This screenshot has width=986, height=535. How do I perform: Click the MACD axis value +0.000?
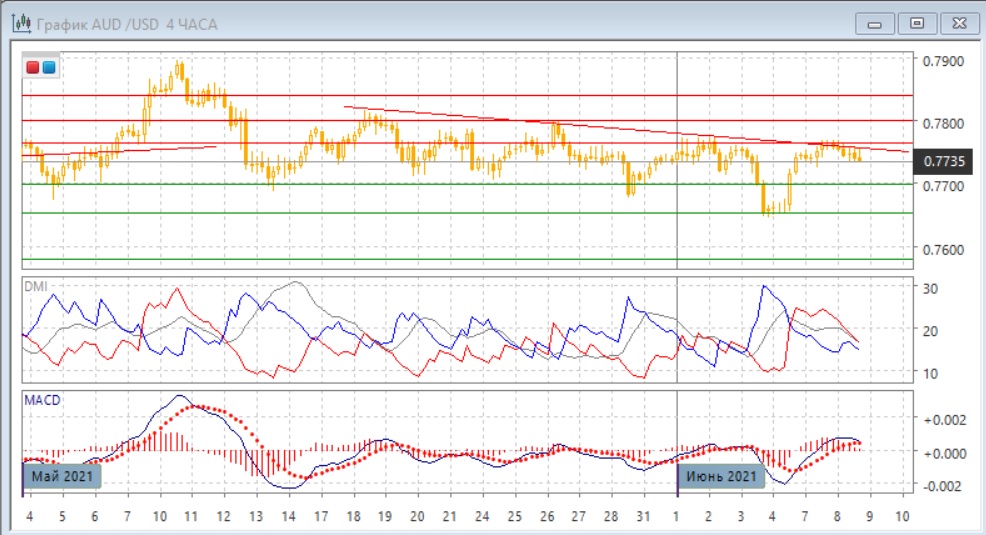coord(944,453)
